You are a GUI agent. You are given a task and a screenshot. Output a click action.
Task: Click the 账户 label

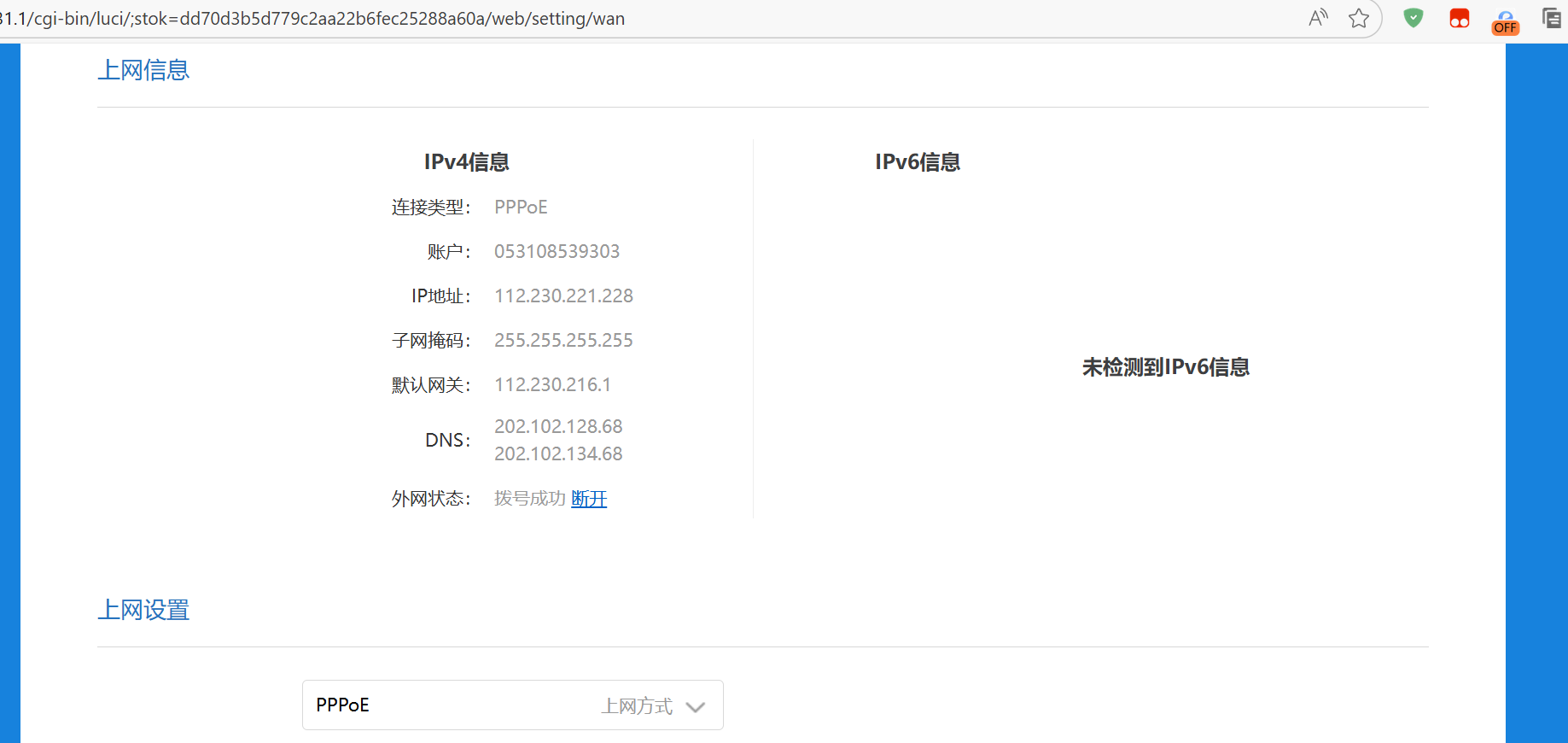[x=449, y=252]
